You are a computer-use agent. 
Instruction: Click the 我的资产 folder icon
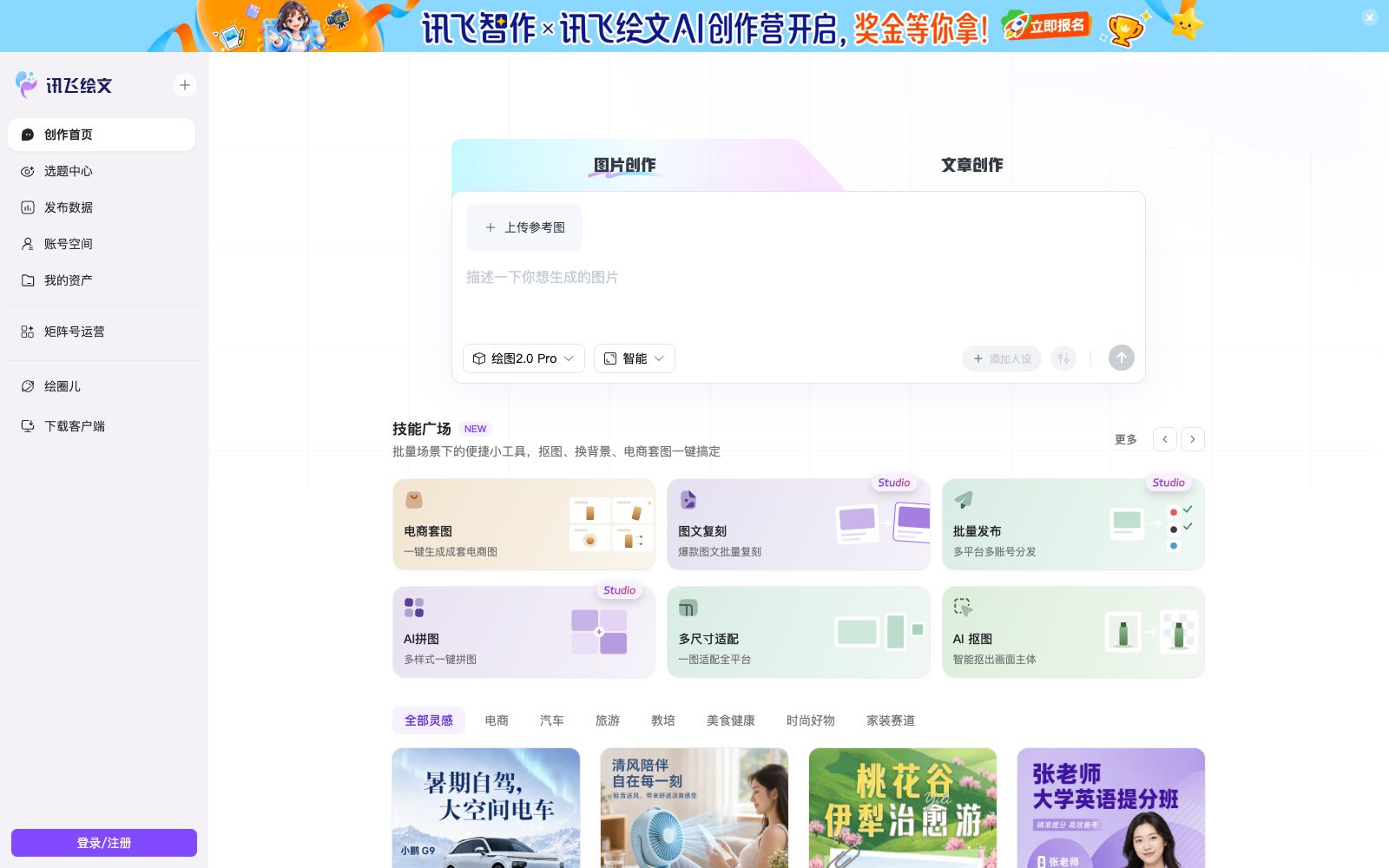coord(28,280)
